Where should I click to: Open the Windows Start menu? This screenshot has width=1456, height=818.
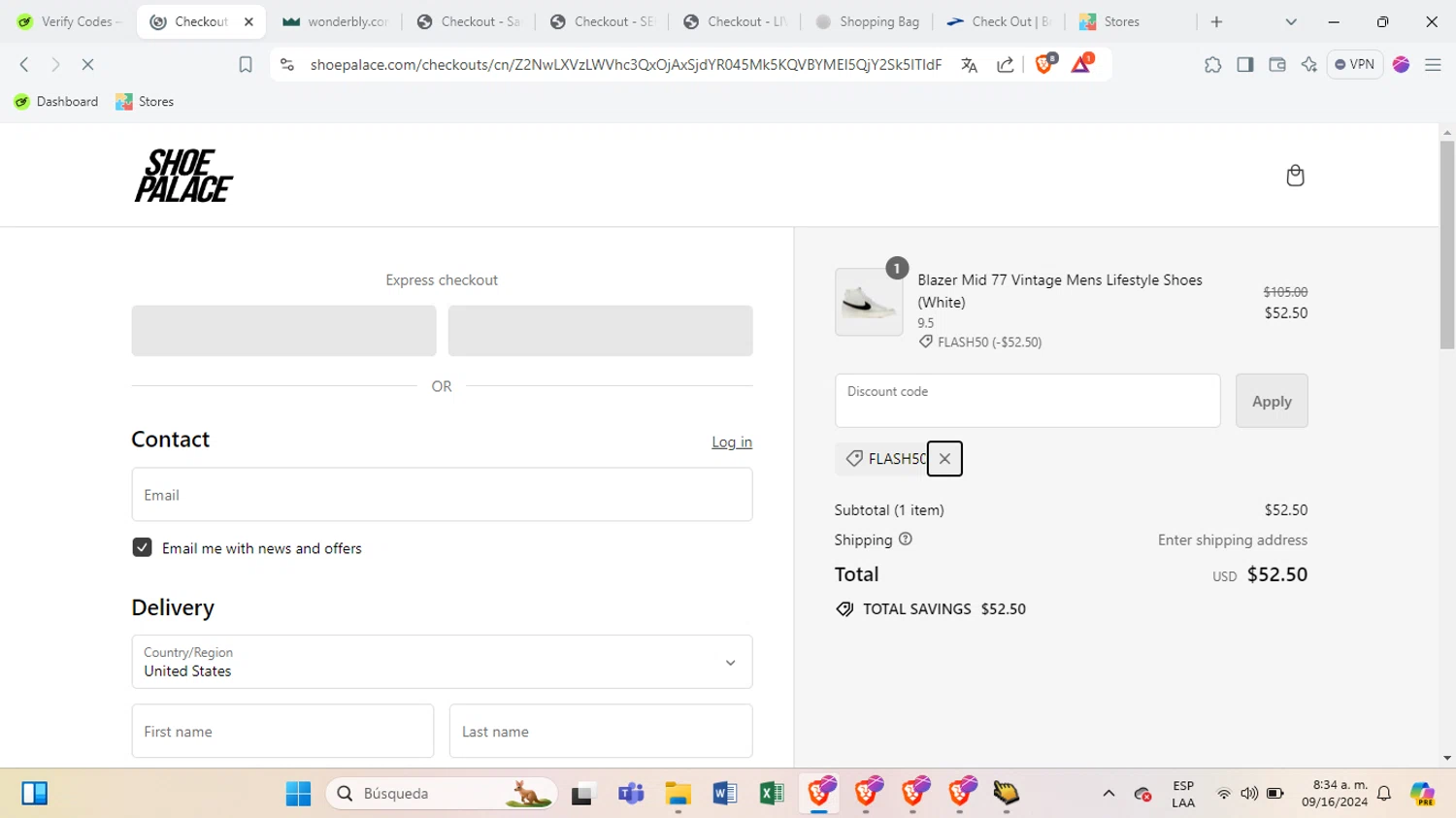(x=298, y=794)
